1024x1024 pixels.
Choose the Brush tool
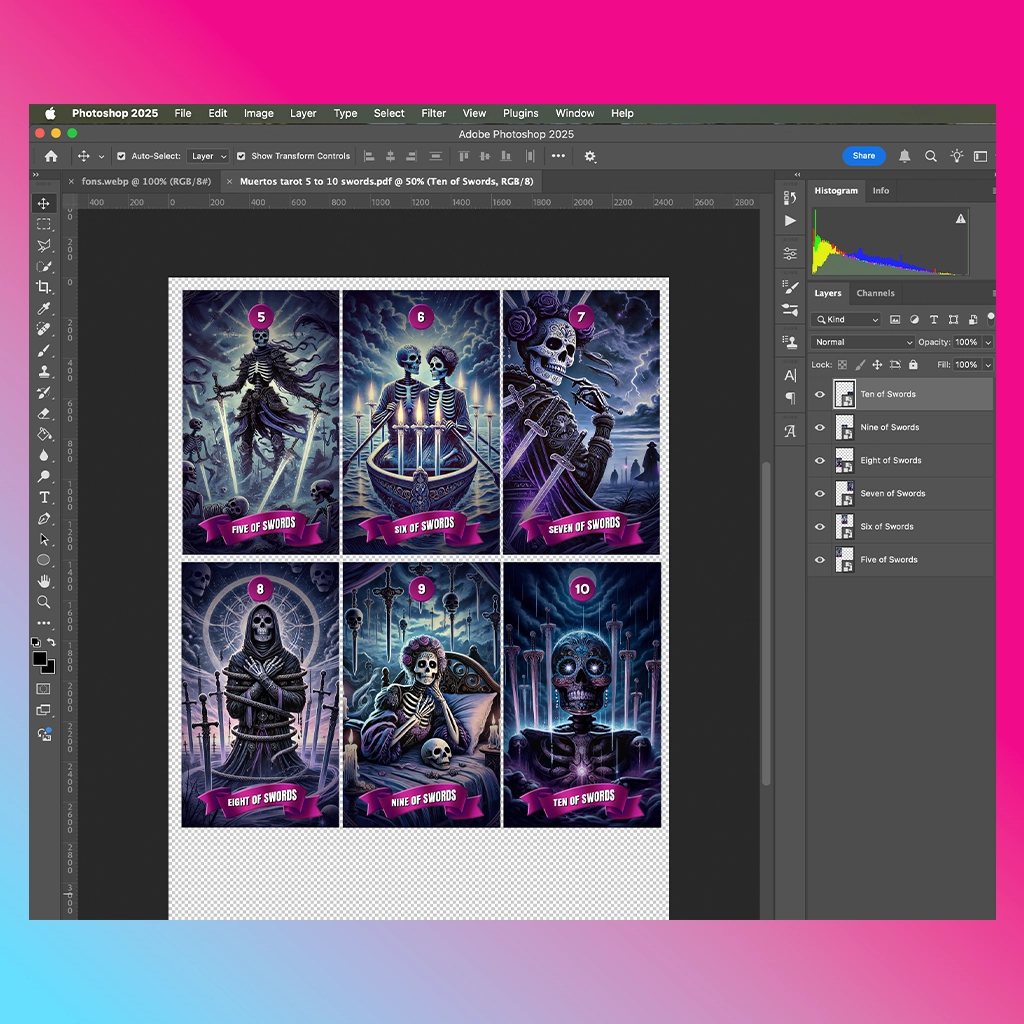44,351
